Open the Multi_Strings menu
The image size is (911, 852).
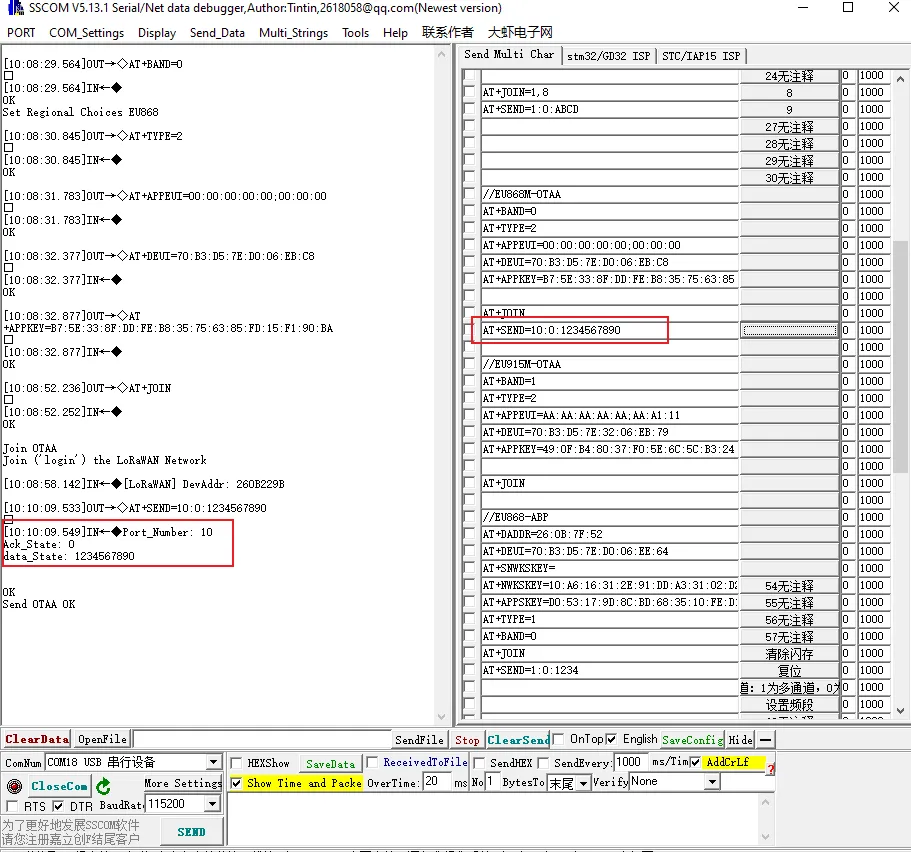tap(293, 32)
